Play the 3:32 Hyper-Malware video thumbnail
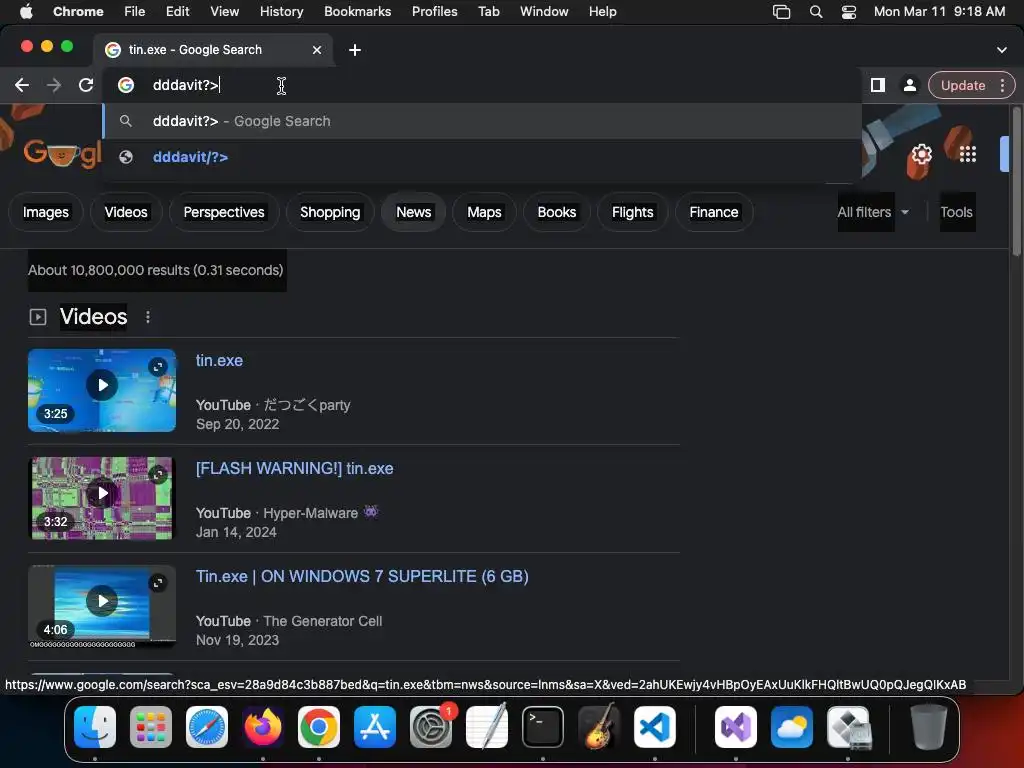1024x768 pixels. point(102,493)
